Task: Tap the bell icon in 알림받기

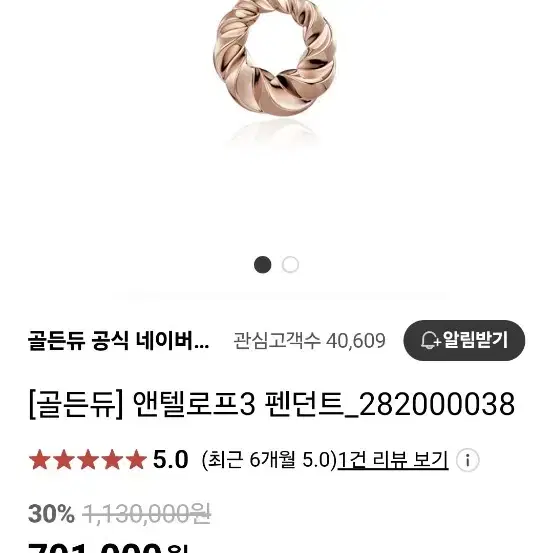Action: [430, 340]
